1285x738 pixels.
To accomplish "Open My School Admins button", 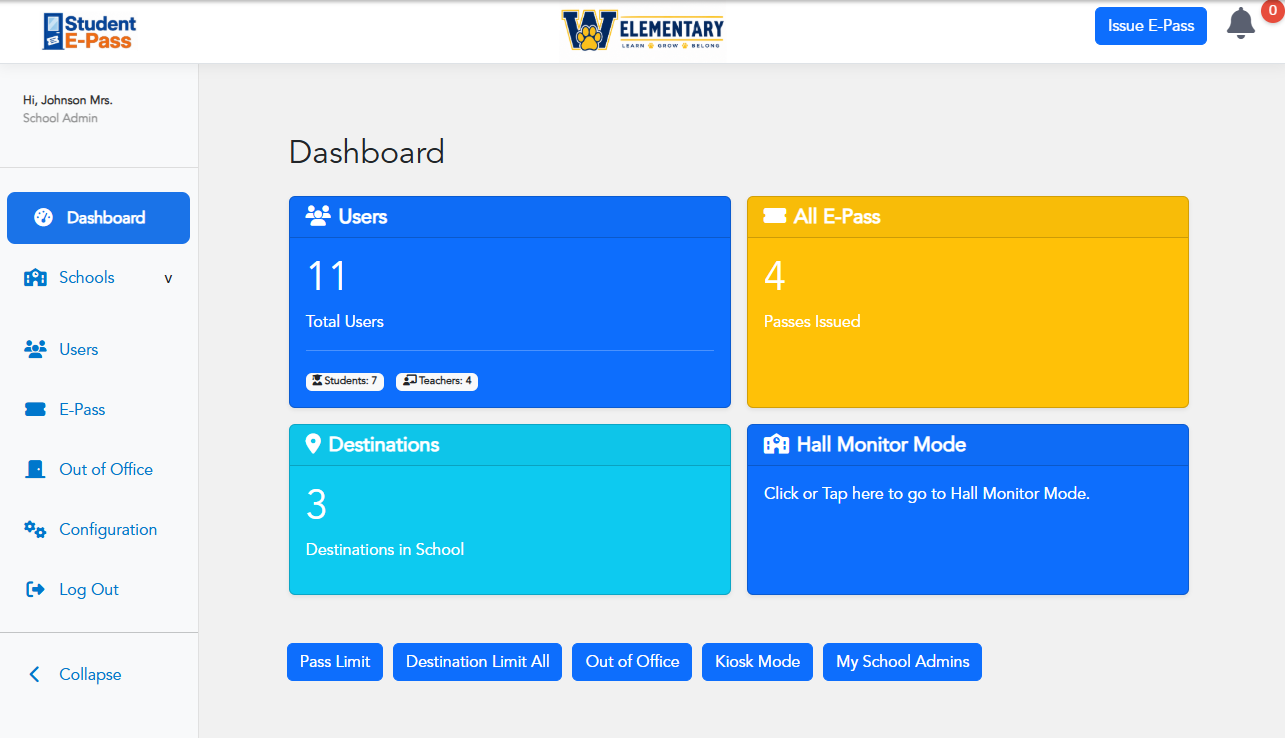I will [903, 662].
